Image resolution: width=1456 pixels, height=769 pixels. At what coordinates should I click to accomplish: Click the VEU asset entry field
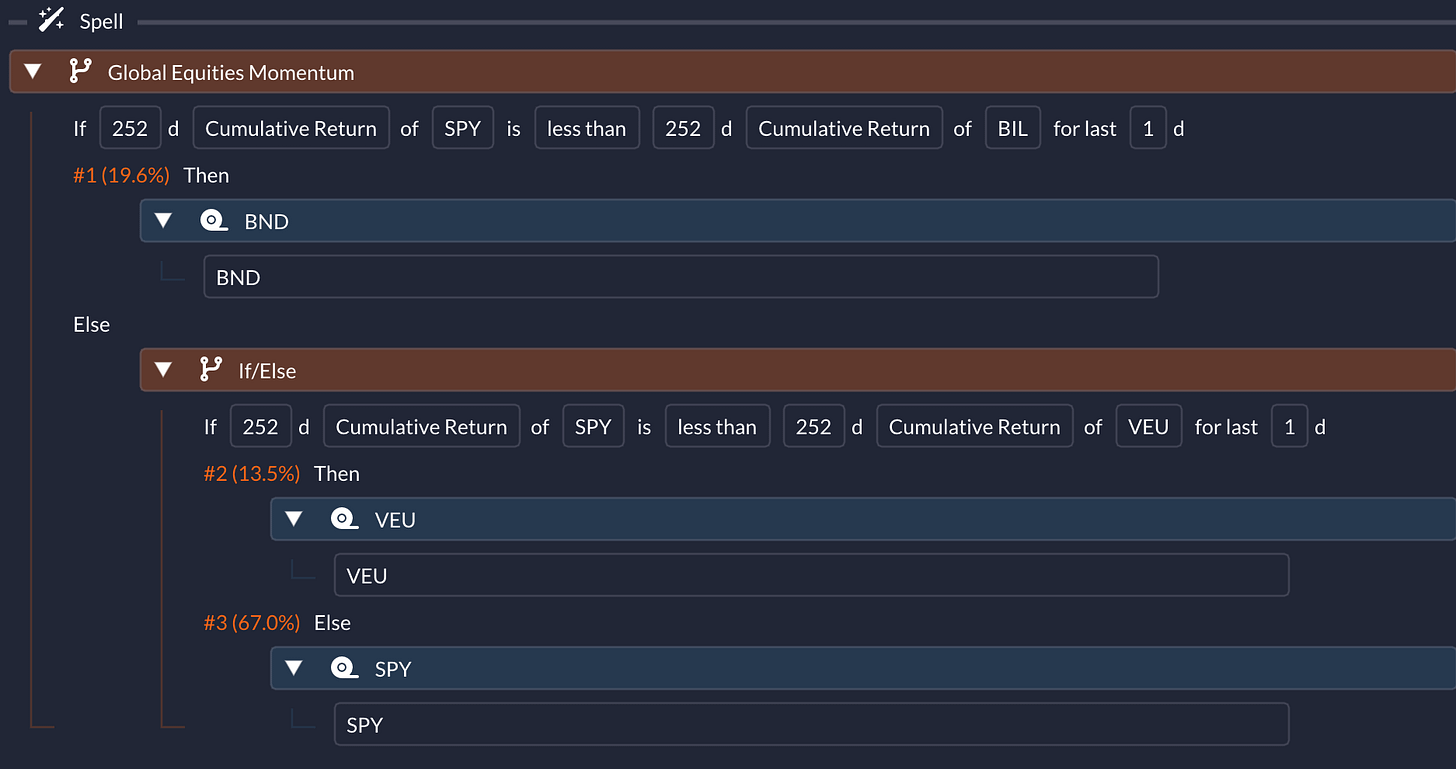[x=811, y=575]
